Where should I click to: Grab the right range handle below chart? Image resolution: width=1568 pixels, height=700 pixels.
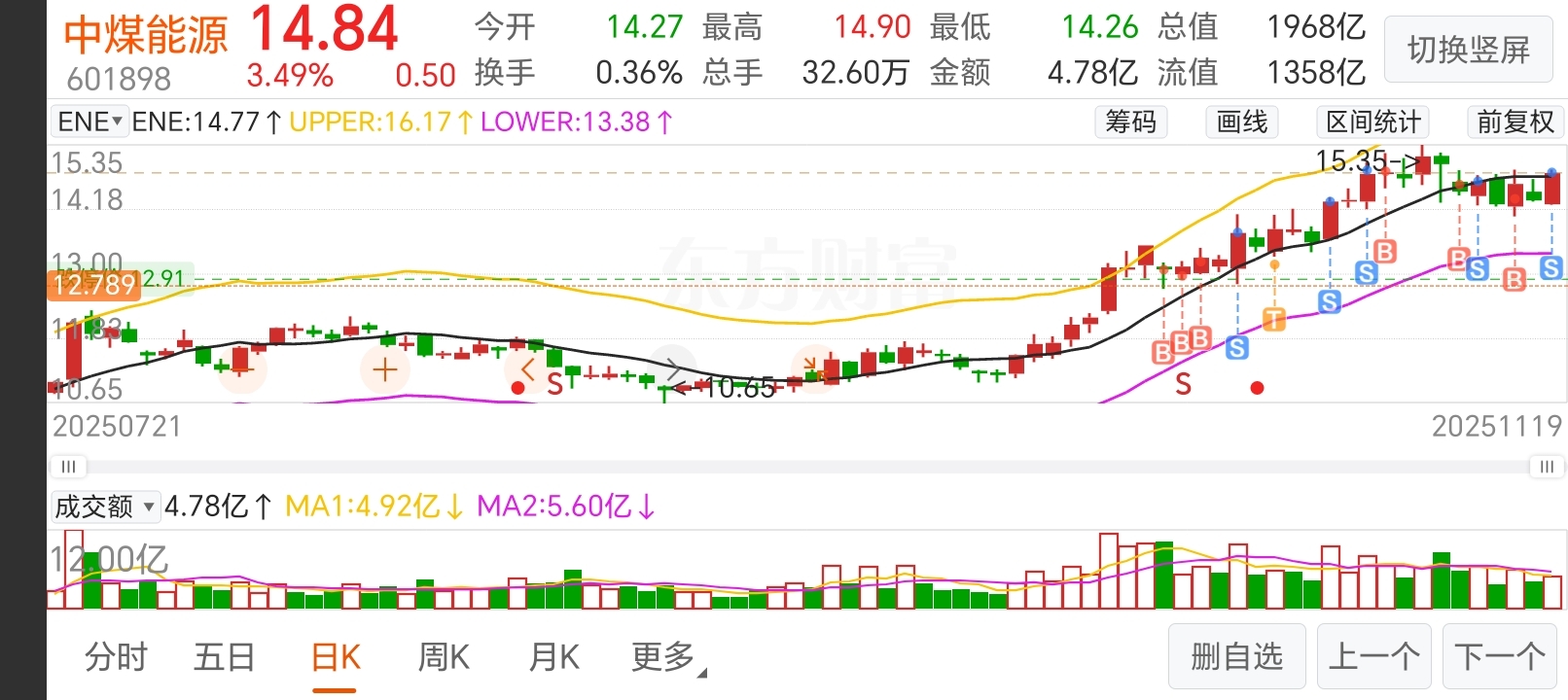pyautogui.click(x=1547, y=467)
